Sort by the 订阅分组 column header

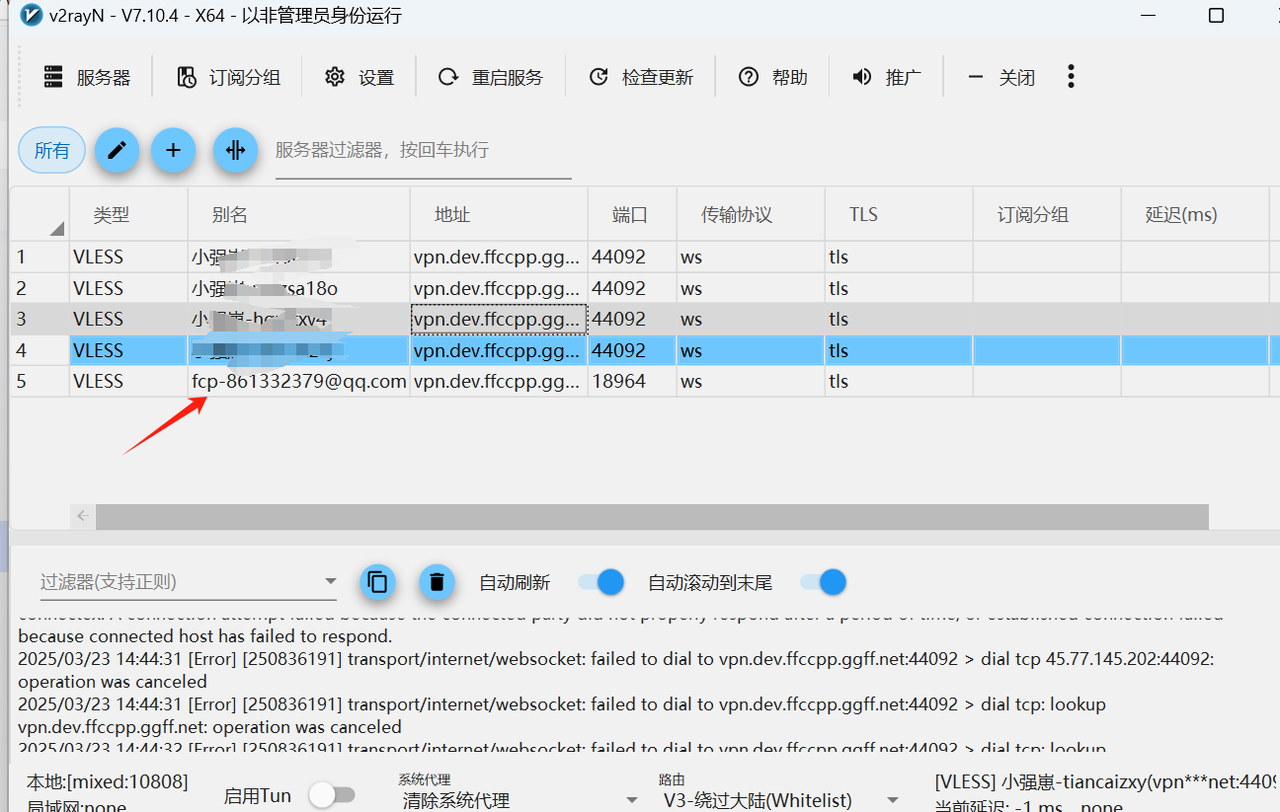click(1046, 214)
